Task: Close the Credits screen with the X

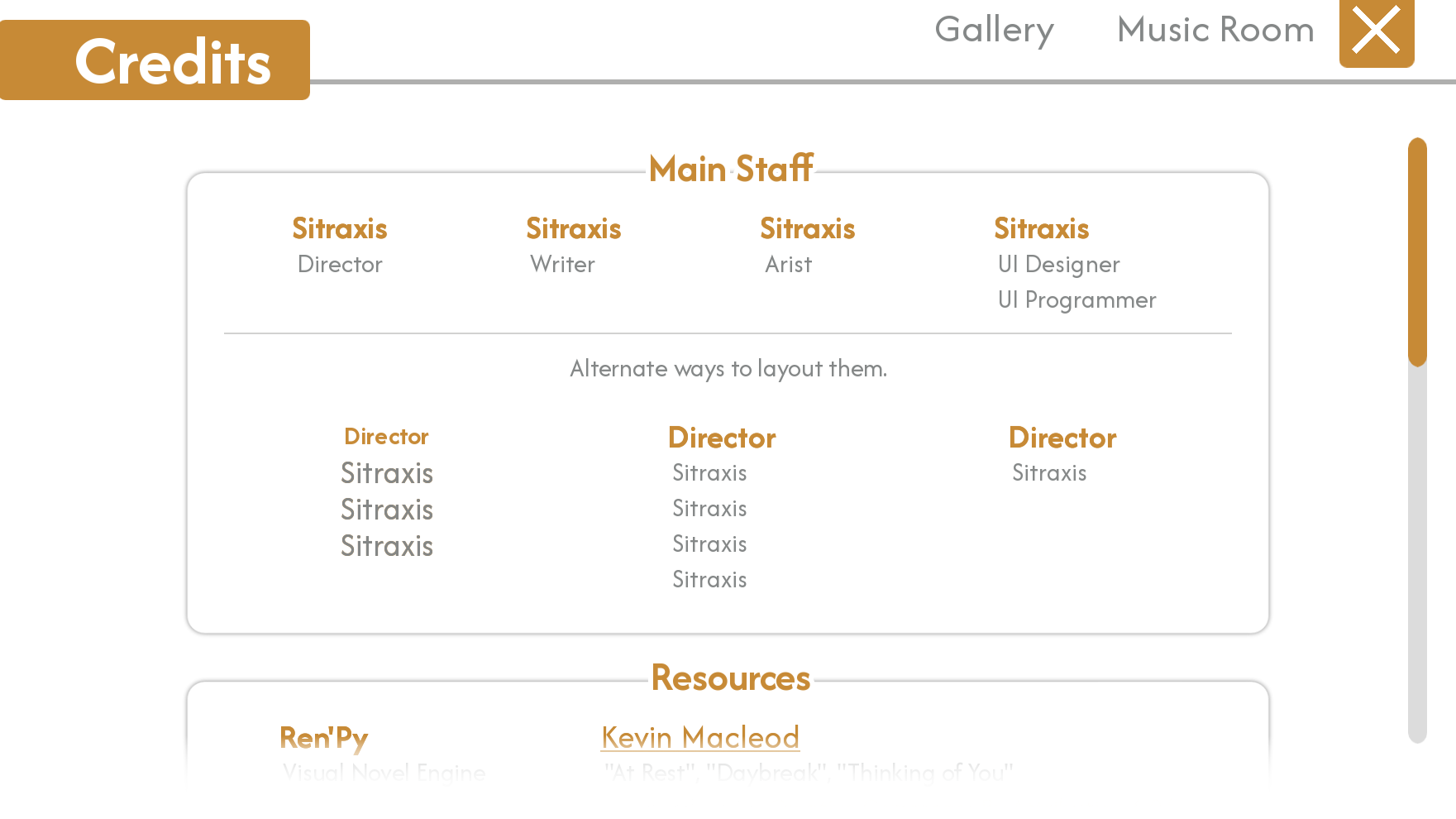Action: 1376,31
